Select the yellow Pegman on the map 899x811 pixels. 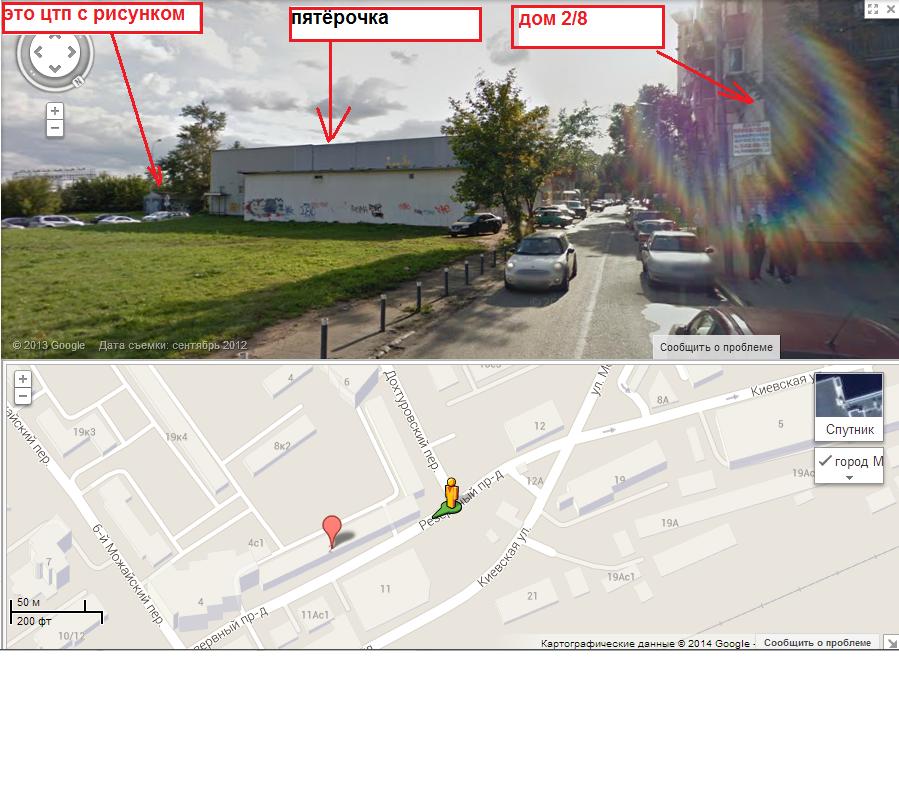451,494
